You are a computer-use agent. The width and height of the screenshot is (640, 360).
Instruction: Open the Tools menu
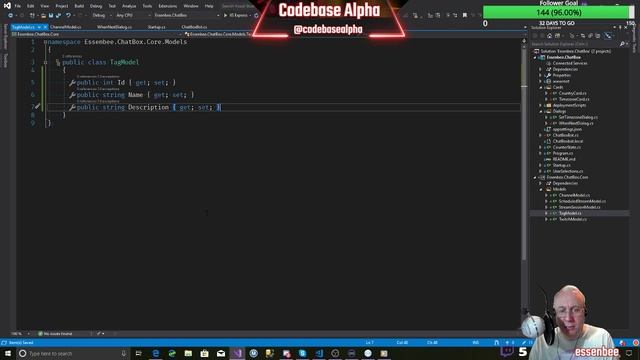point(147,6)
